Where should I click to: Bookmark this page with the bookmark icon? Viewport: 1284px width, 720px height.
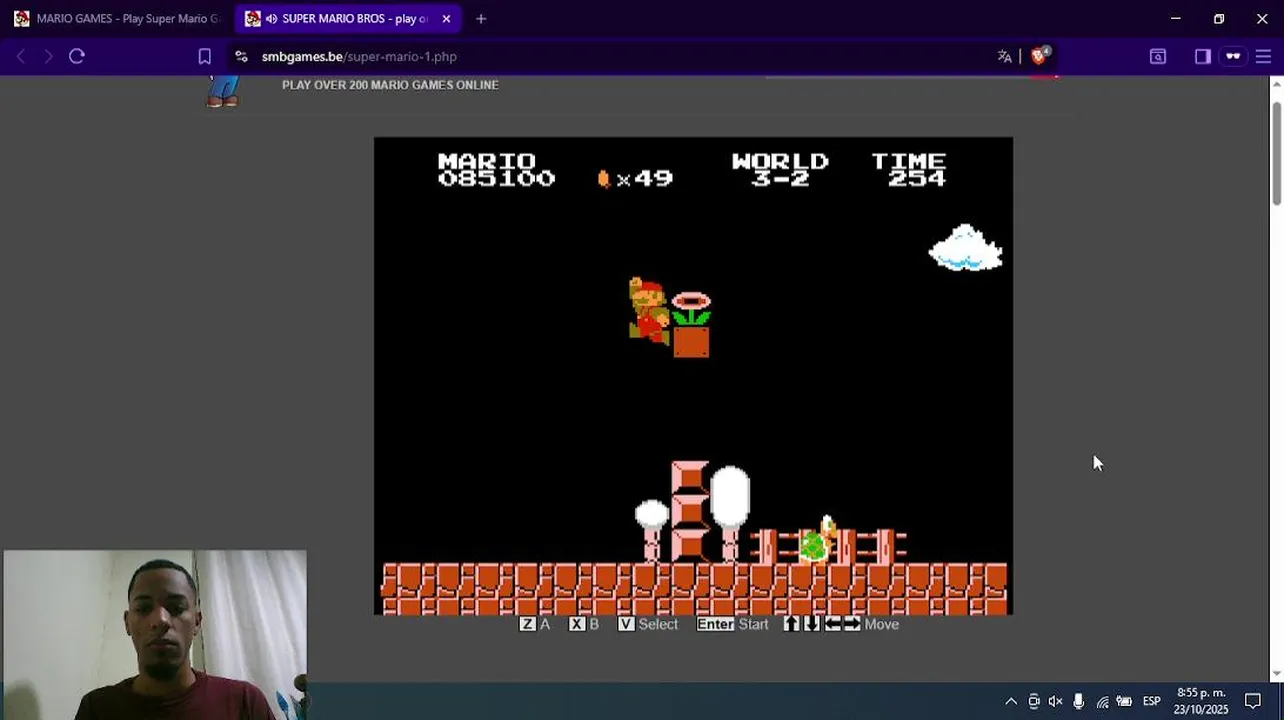tap(204, 57)
